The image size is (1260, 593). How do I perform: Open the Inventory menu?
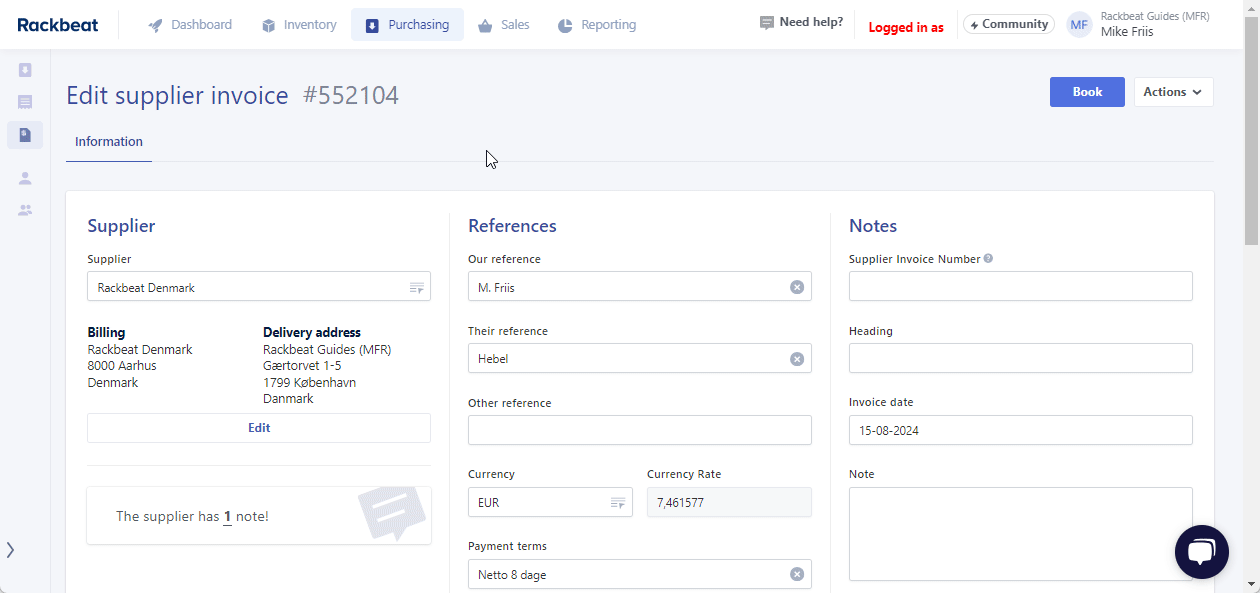tap(299, 25)
